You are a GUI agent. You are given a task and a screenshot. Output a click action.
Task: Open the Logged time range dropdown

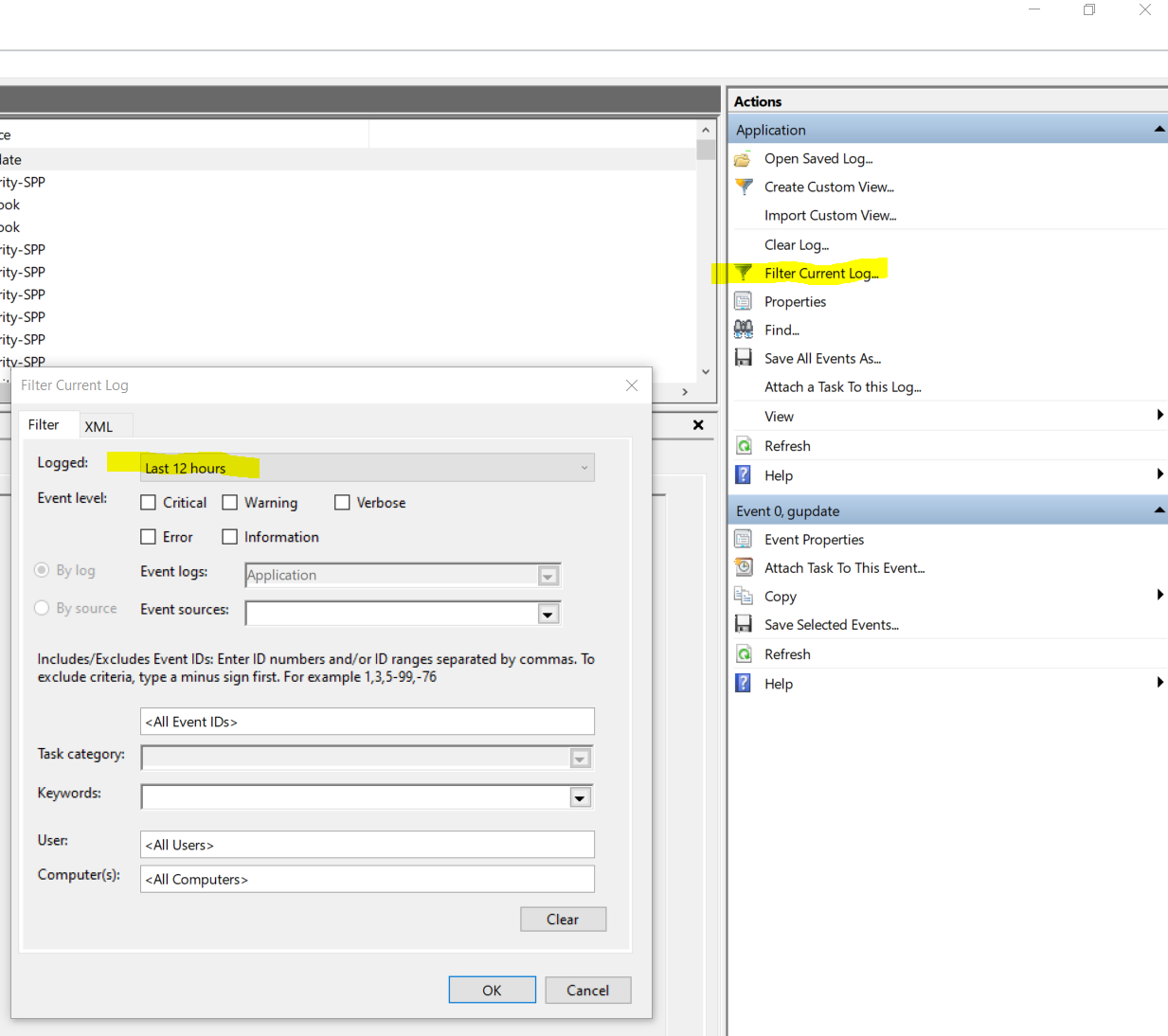(584, 467)
